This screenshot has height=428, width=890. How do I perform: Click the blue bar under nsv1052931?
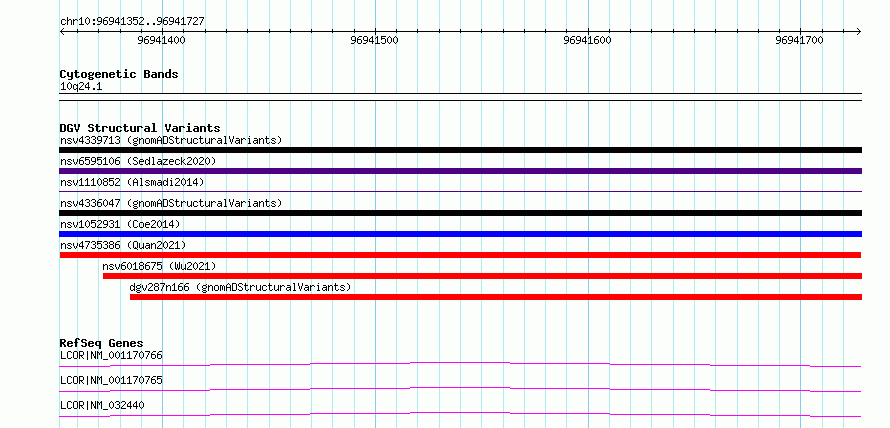[460, 234]
